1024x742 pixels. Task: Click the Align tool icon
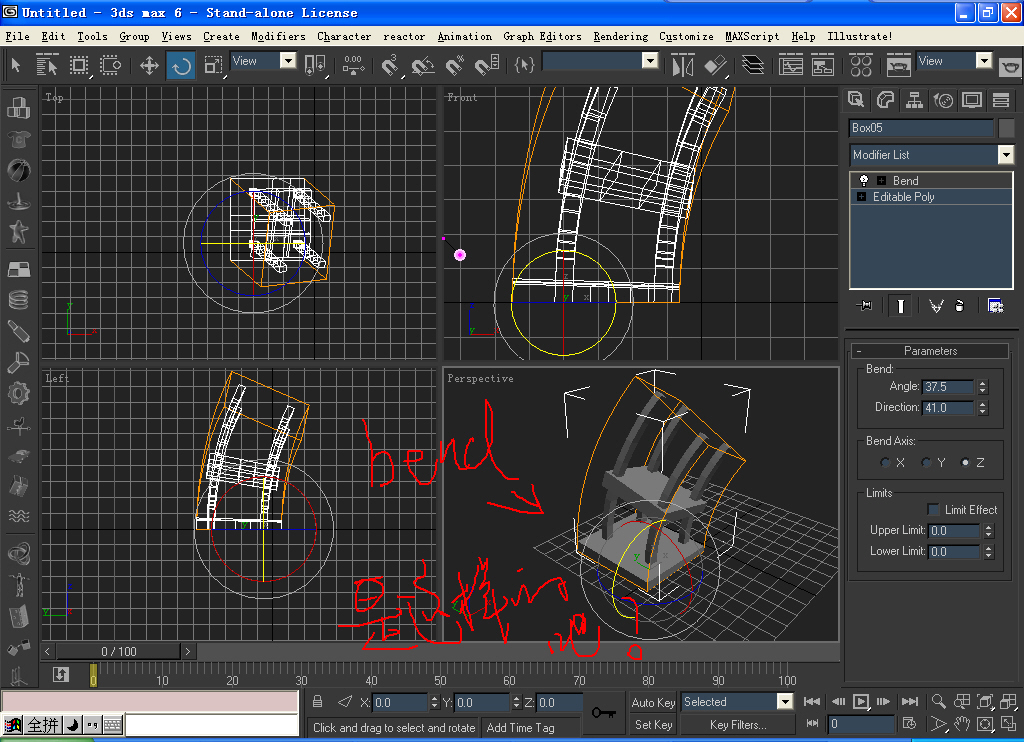tap(716, 65)
